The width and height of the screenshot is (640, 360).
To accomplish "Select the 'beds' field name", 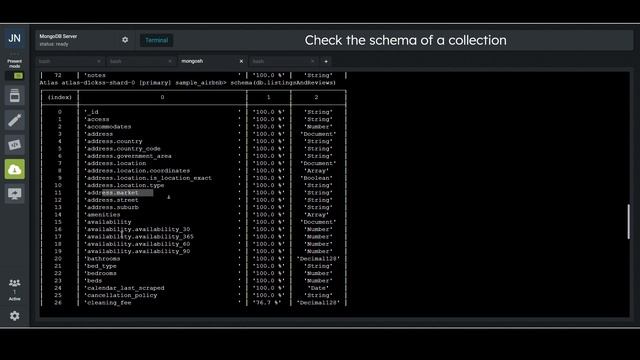I will (93, 281).
